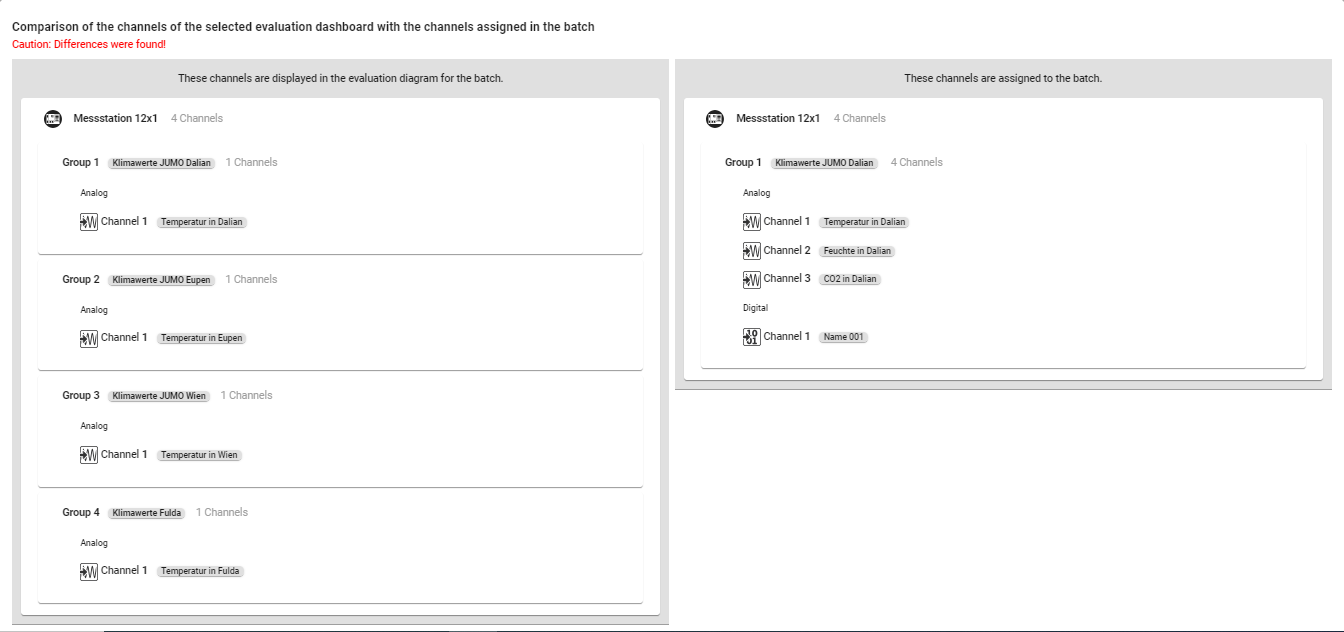Select the Klimawerte JUMO Eupen group tag
This screenshot has height=632, width=1344.
[x=161, y=280]
